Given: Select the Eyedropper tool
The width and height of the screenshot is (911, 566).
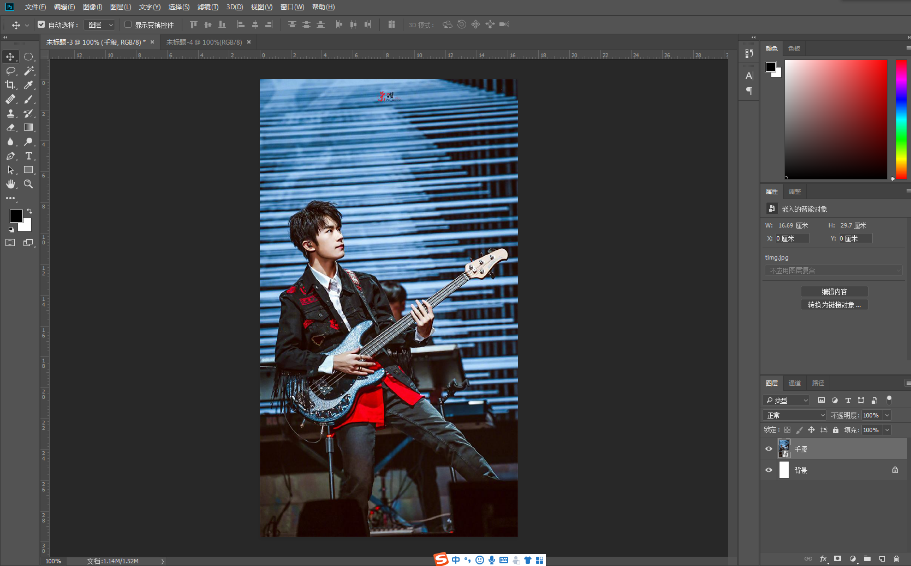Looking at the screenshot, I should click(x=28, y=85).
